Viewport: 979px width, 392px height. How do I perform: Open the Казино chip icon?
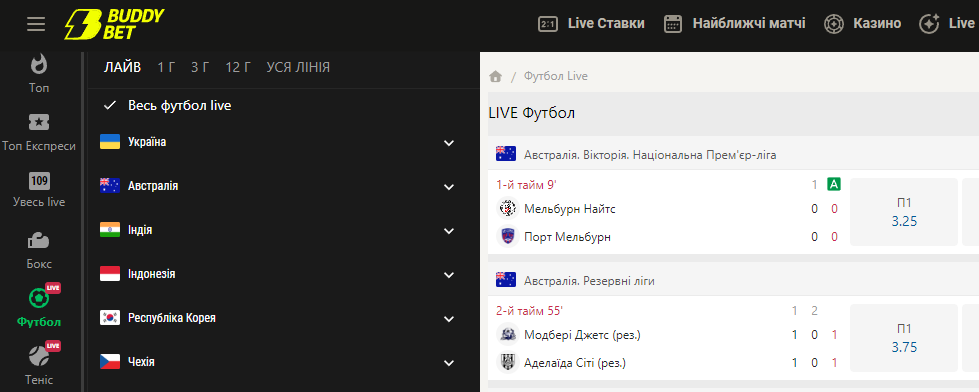tap(834, 24)
